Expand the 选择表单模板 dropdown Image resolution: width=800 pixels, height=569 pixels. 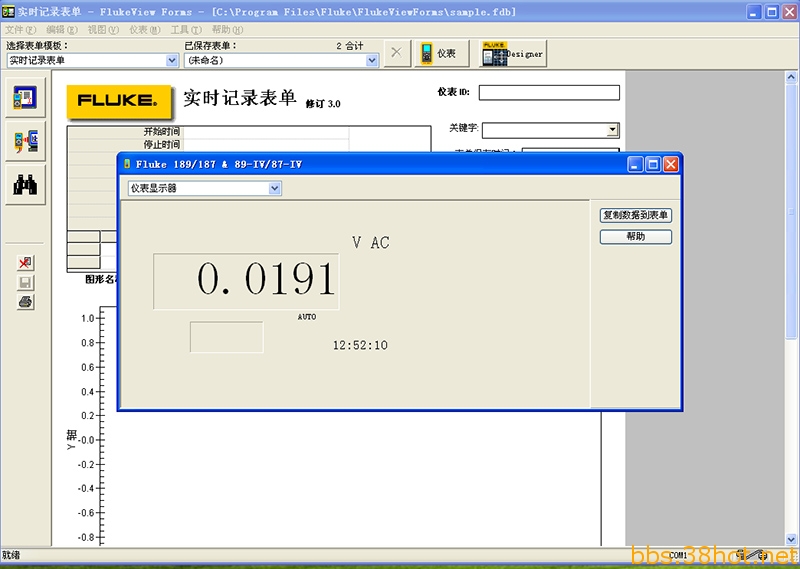[x=172, y=60]
